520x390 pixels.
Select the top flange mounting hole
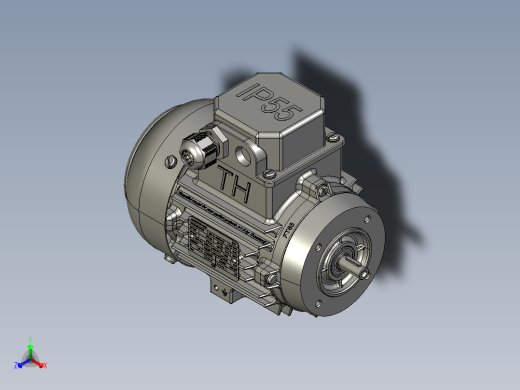(x=367, y=219)
